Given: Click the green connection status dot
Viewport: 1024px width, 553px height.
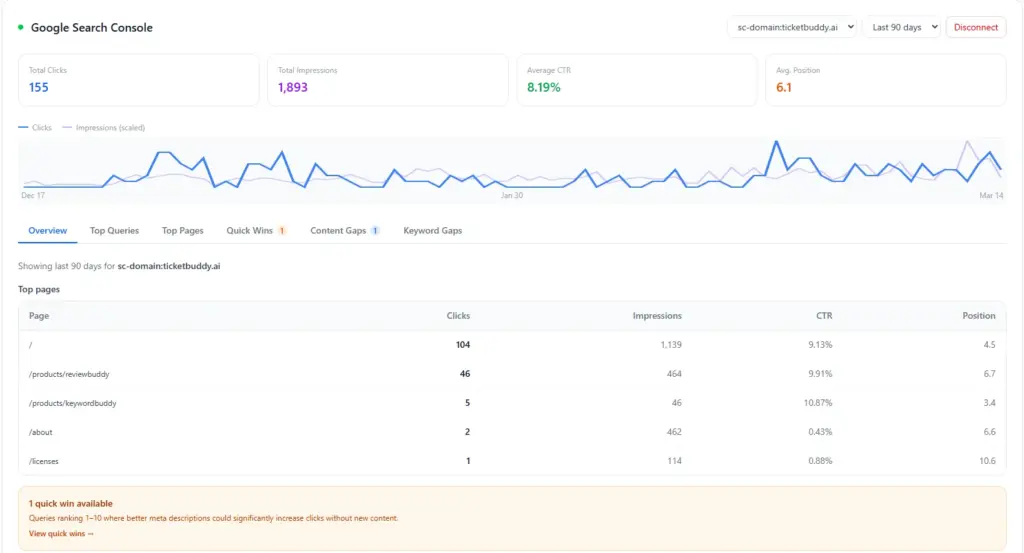Looking at the screenshot, I should click(21, 27).
